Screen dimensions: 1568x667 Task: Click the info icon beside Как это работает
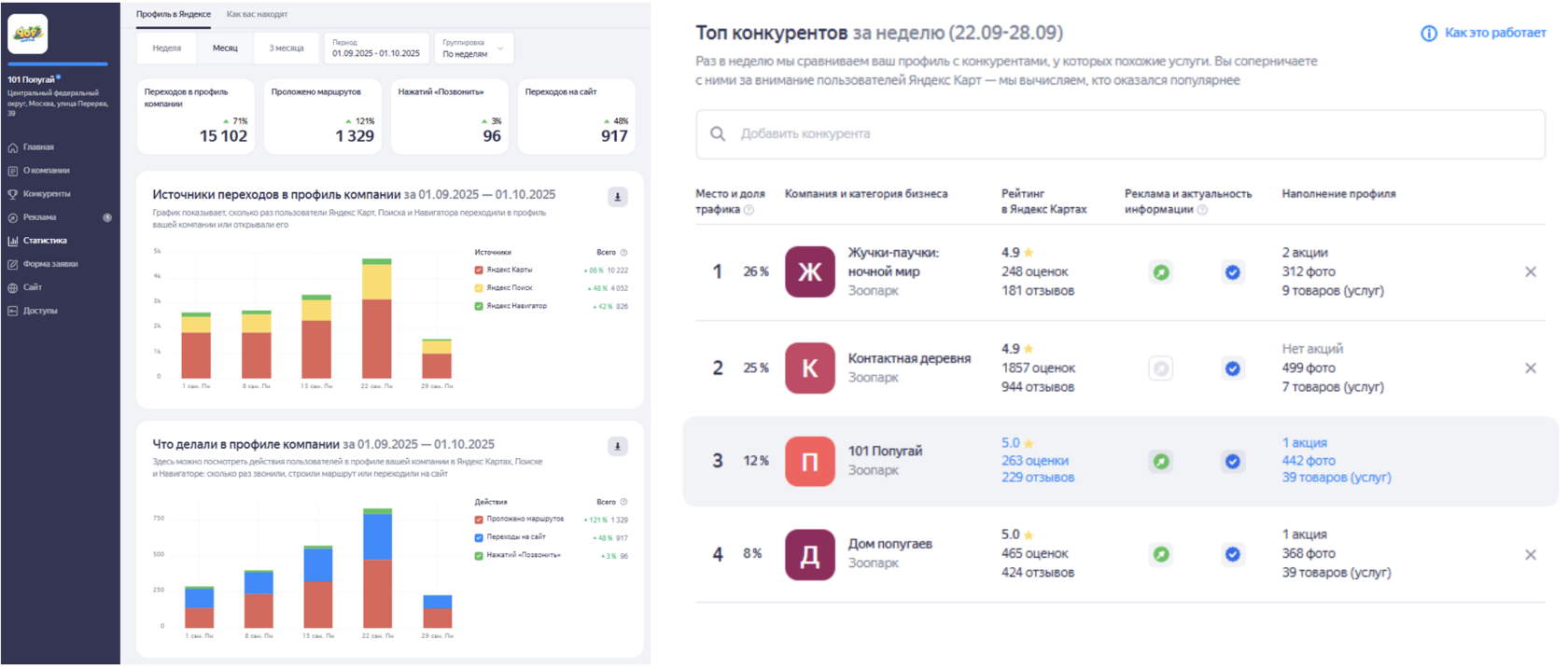pos(1429,34)
